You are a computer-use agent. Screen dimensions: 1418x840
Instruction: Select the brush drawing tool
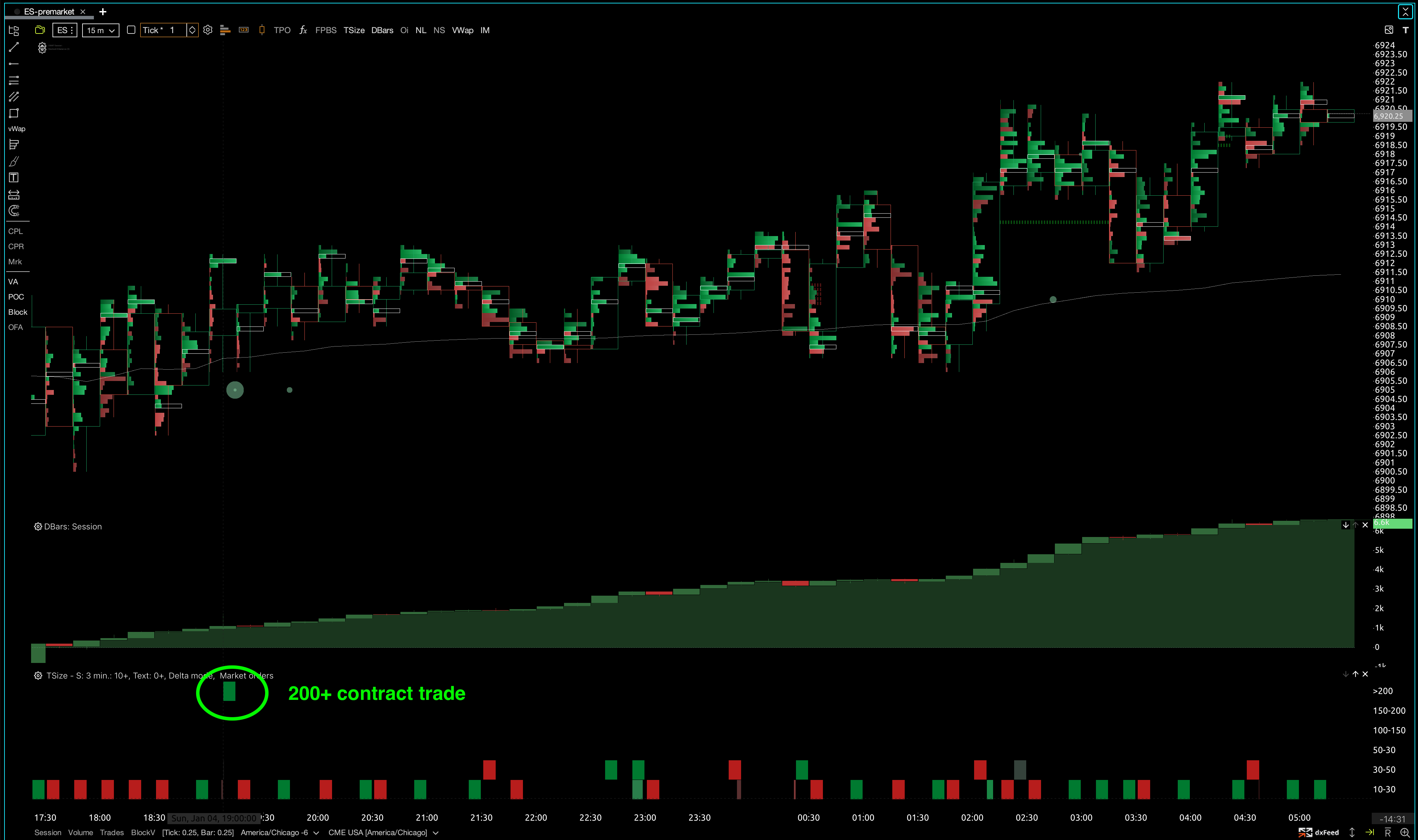click(x=14, y=162)
